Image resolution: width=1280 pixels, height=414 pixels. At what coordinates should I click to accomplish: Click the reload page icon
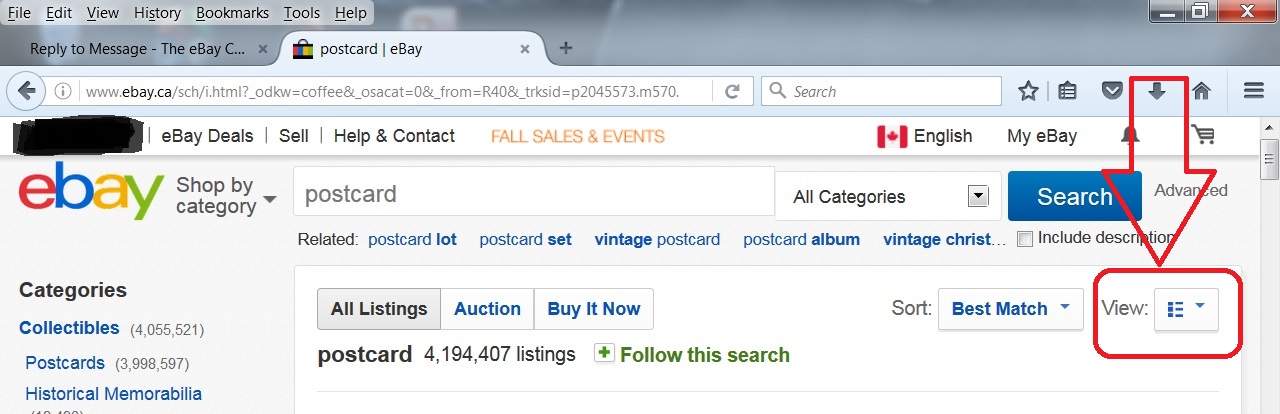click(x=732, y=91)
